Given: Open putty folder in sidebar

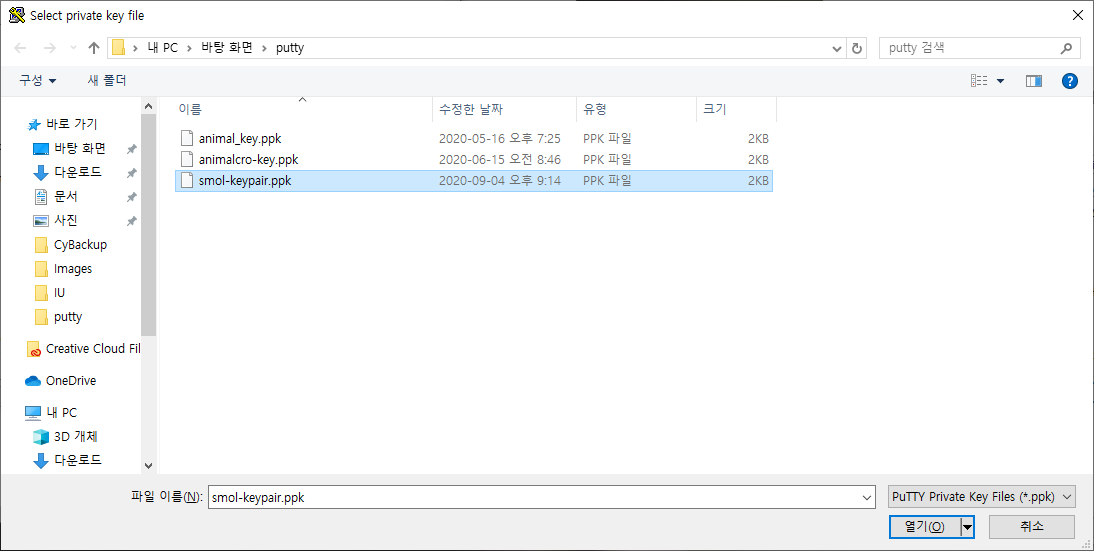Looking at the screenshot, I should (67, 317).
